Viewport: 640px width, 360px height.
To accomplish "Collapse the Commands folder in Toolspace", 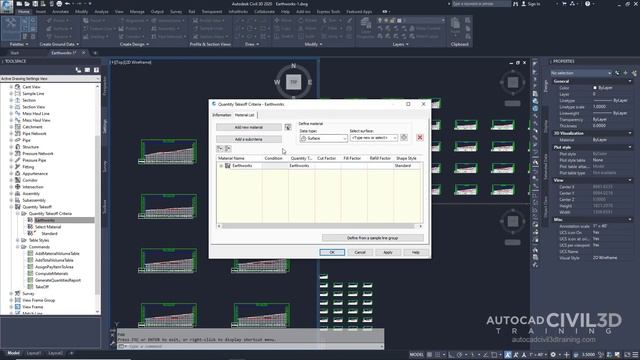I will [18, 247].
